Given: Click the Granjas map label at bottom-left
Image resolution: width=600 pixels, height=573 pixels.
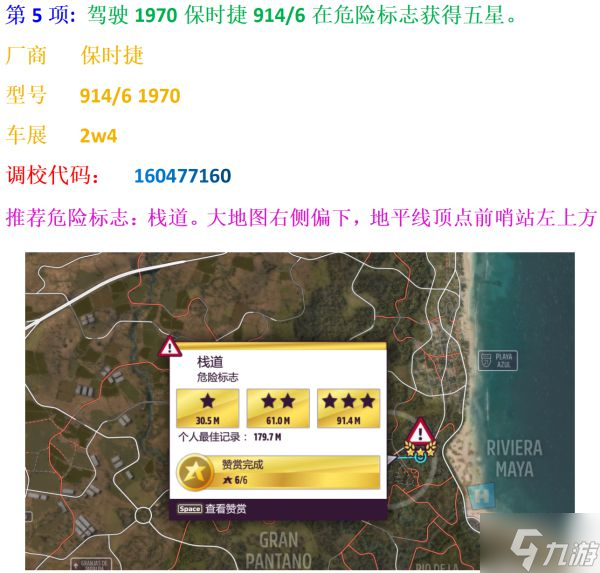Looking at the screenshot, I should tap(92, 564).
